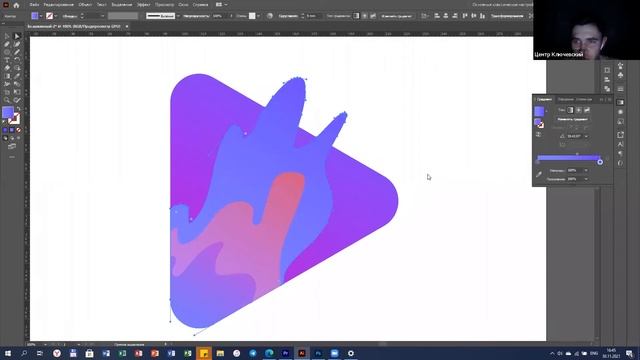
Task: Open the fill color dropdown in control bar
Action: coord(40,16)
